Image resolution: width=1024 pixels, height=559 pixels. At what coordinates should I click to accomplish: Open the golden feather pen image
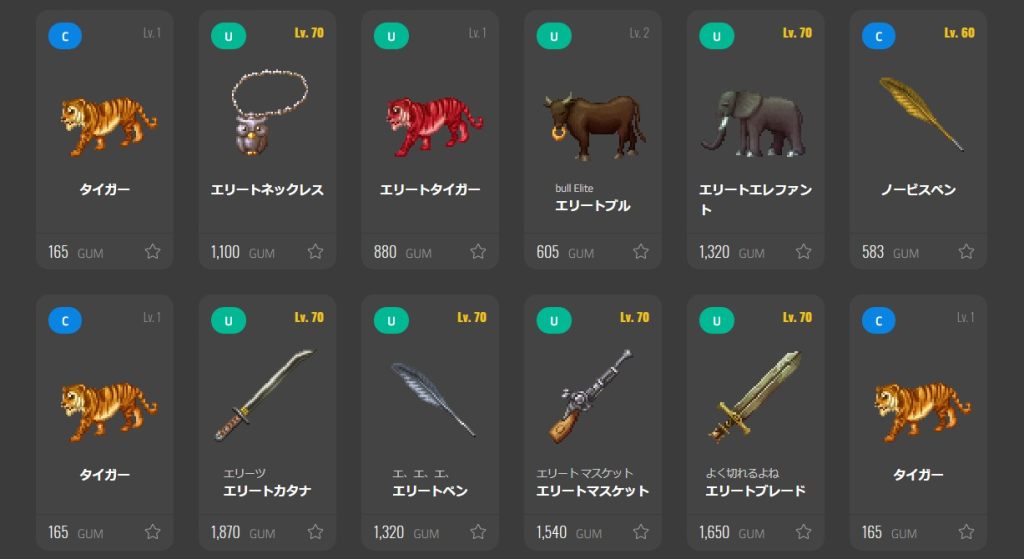click(920, 114)
